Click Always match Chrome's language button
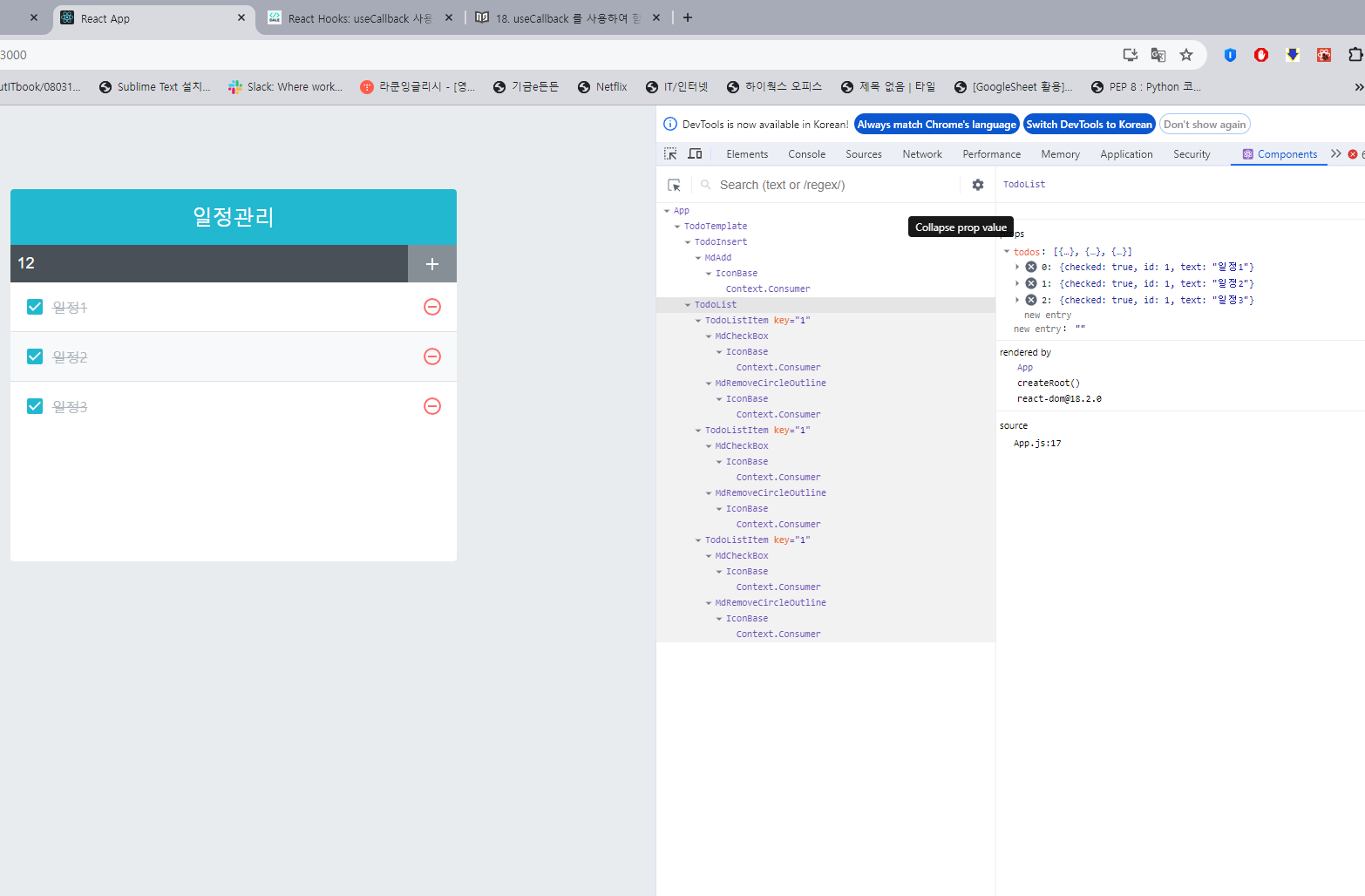The width and height of the screenshot is (1365, 896). [936, 125]
